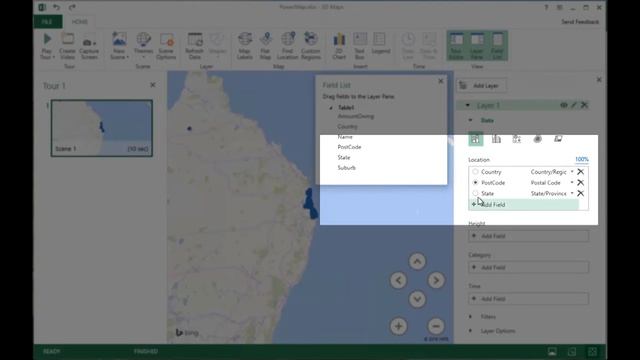Rename Layer 1 with the pencil icon
This screenshot has height=360, width=640.
tap(574, 105)
